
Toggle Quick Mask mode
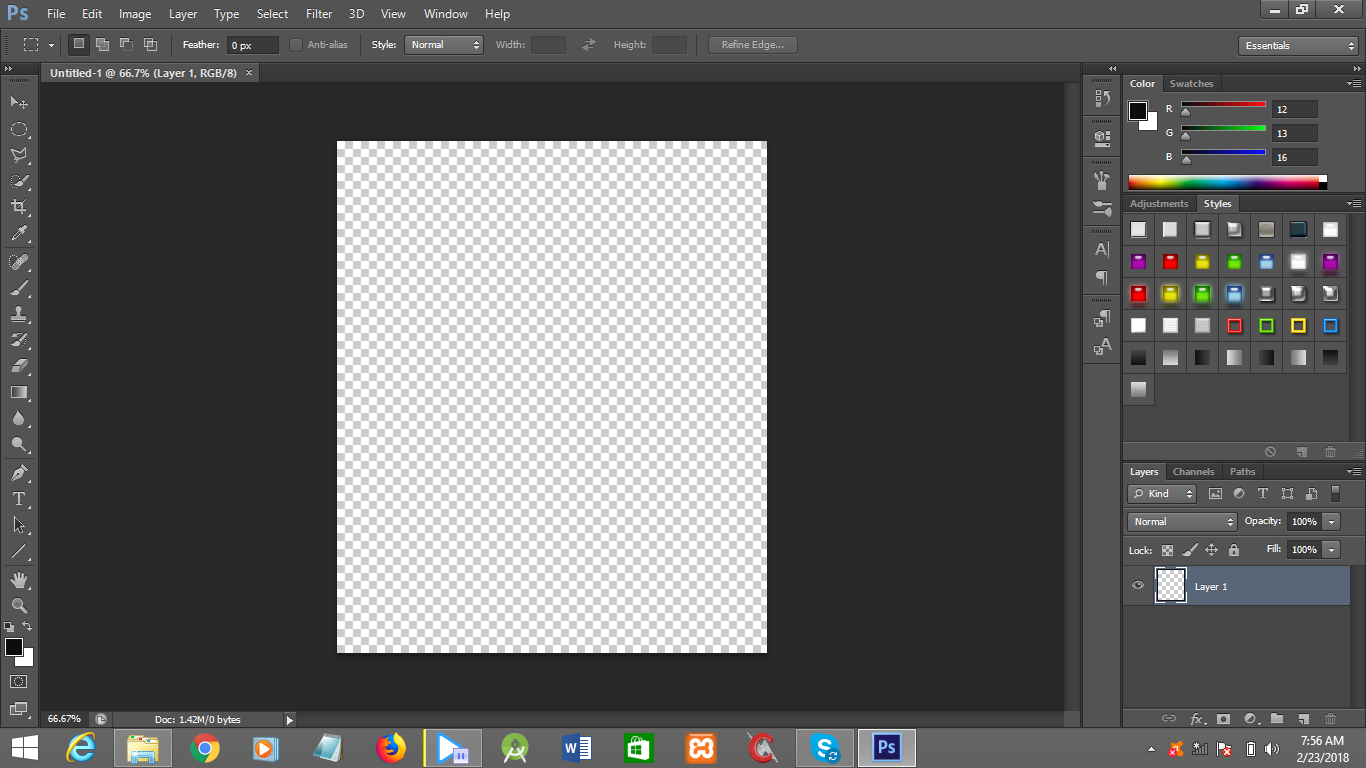point(19,681)
